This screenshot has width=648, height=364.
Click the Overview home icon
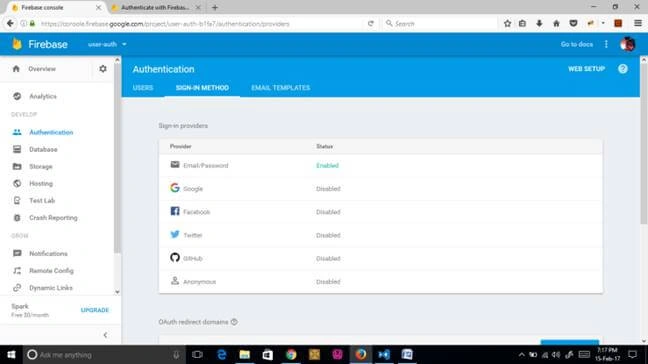tap(16, 69)
